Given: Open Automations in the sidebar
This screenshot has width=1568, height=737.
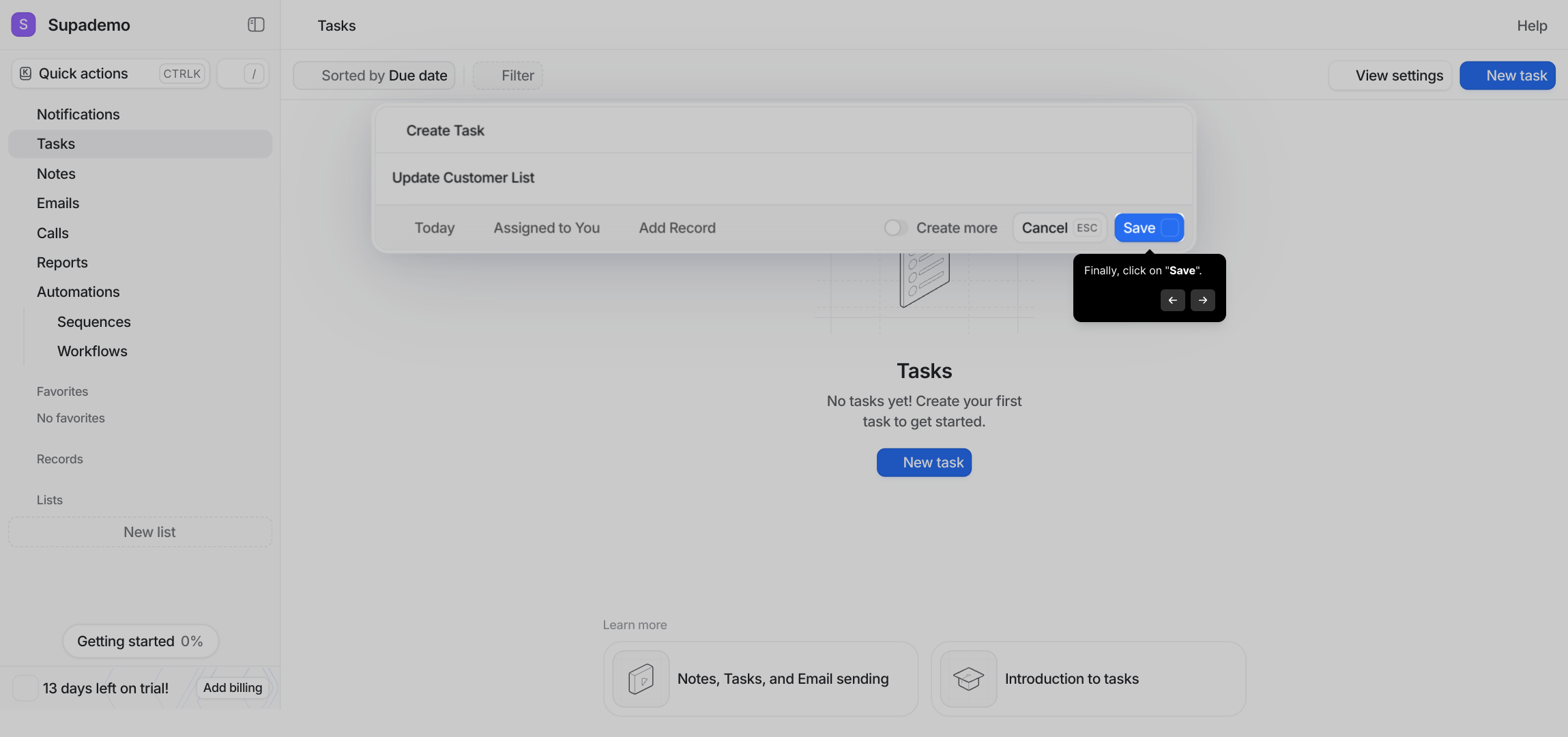Looking at the screenshot, I should pyautogui.click(x=140, y=292).
